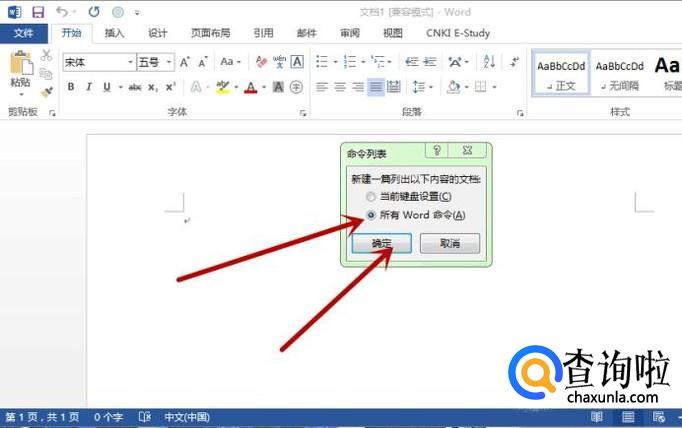
Task: Click the Grow Font icon
Action: pyautogui.click(x=184, y=62)
